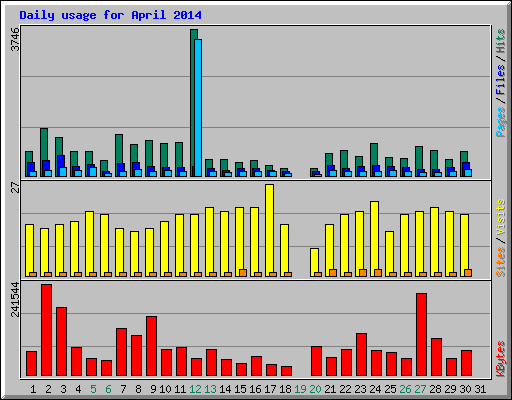This screenshot has width=512, height=400.
Task: Click the yellow visits bar on day 5
Action: tap(89, 244)
